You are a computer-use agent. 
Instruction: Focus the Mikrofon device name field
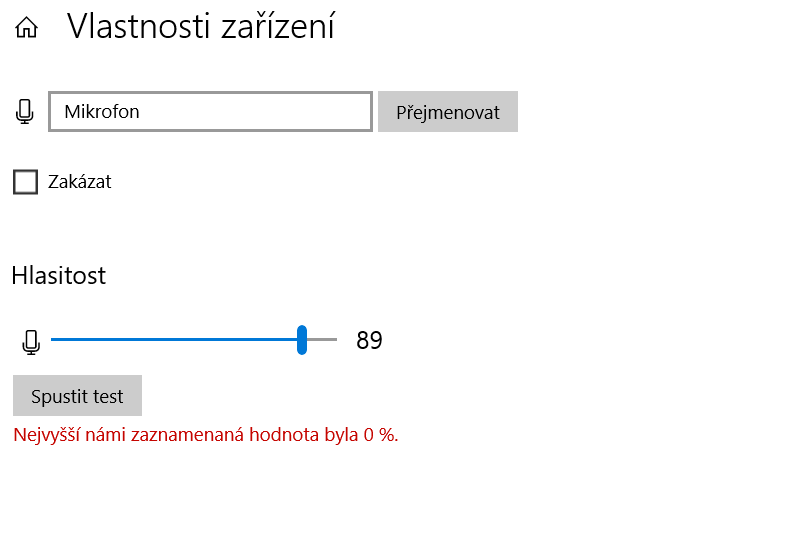click(x=210, y=112)
